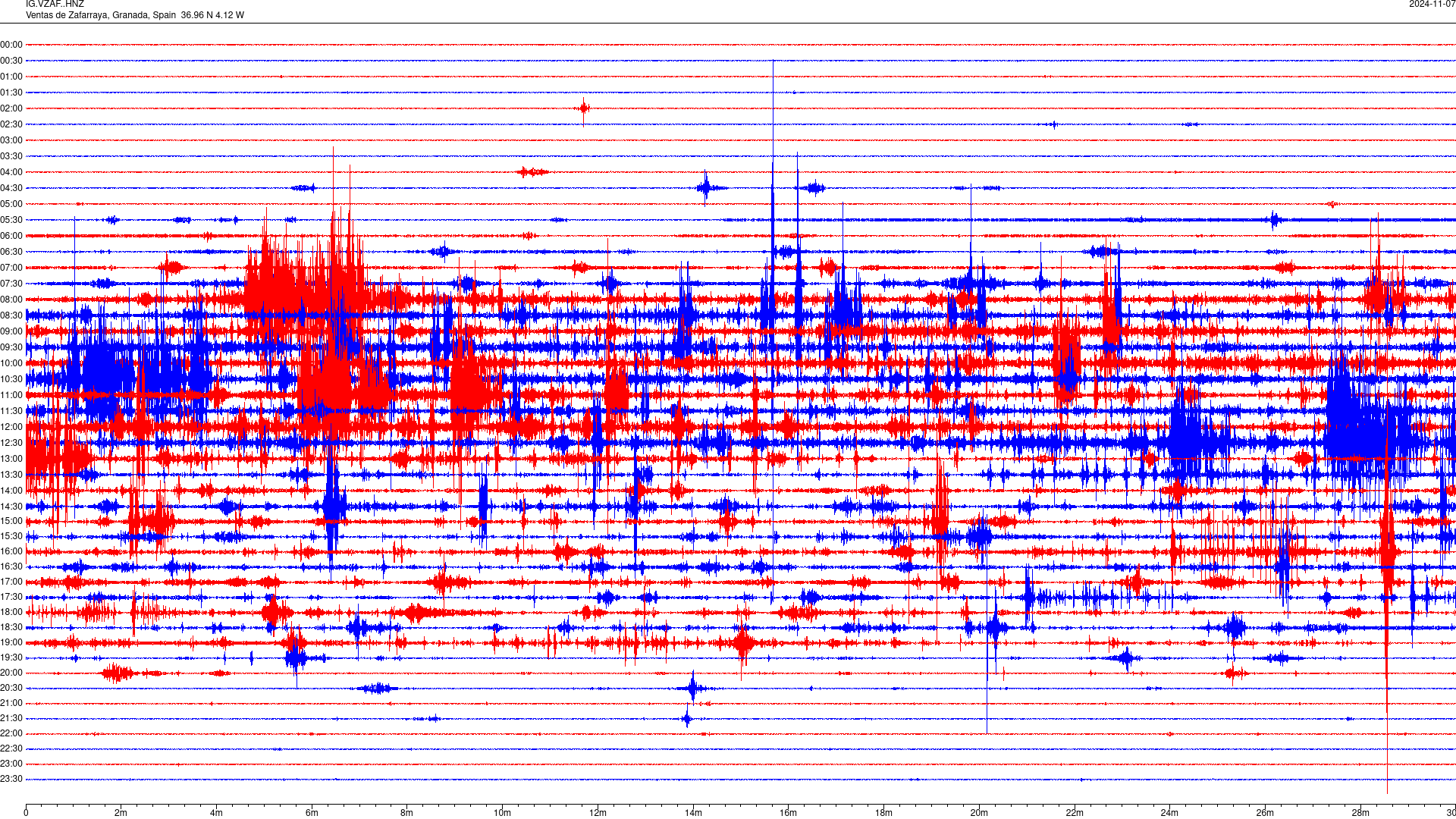Select the 08:30 time row label
The width and height of the screenshot is (1456, 819).
[x=11, y=315]
